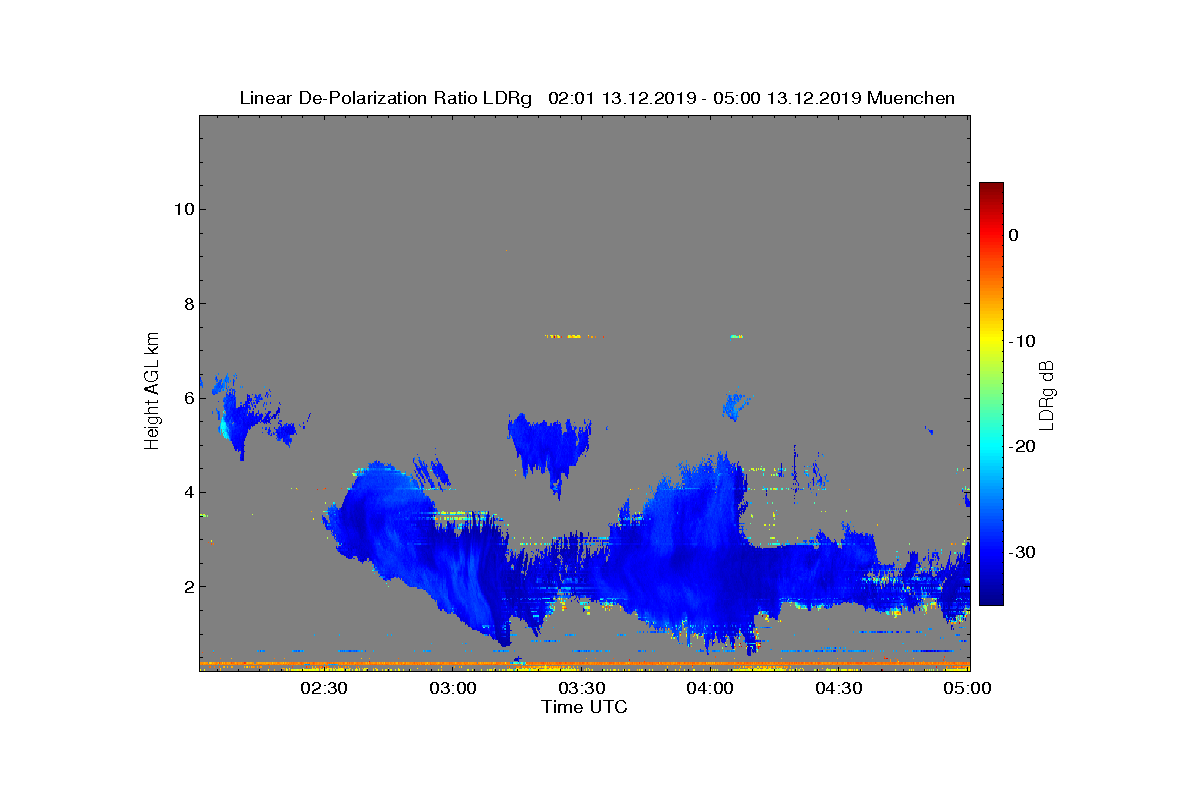
Task: Click the orange ground-clutter band at plot bottom
Action: pyautogui.click(x=584, y=663)
